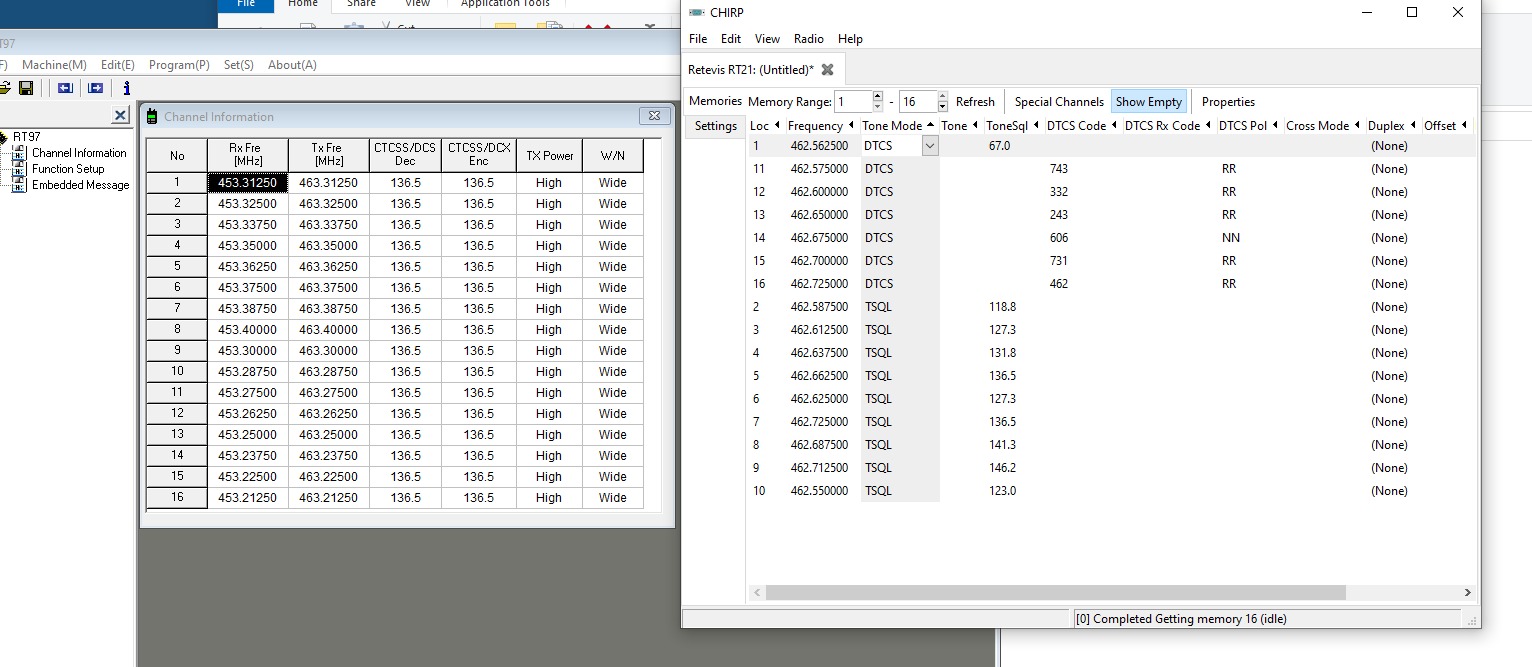
Task: Open CHIRP File menu
Action: (x=698, y=39)
